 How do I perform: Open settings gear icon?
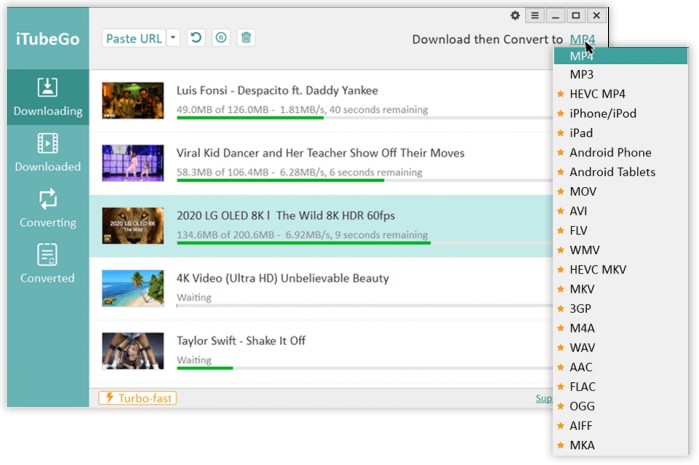point(515,16)
